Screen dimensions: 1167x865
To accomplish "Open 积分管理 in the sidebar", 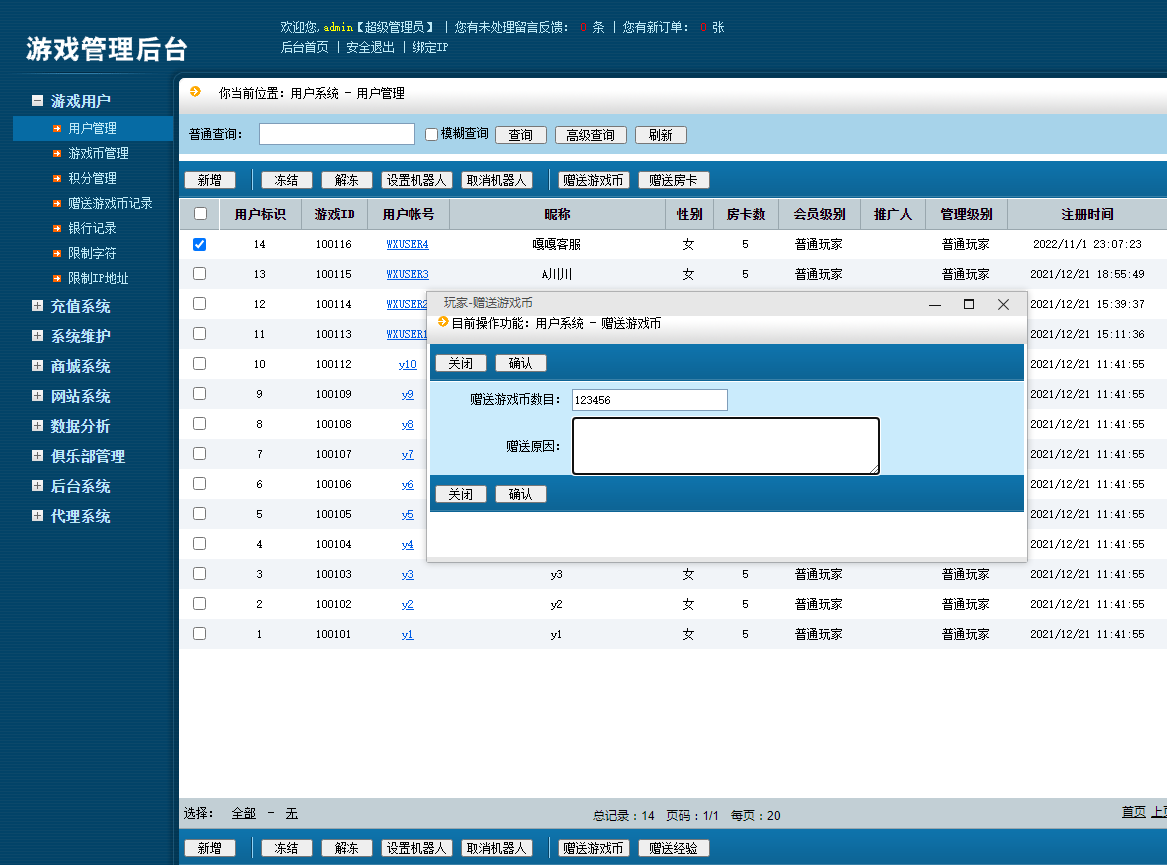I will [x=92, y=178].
